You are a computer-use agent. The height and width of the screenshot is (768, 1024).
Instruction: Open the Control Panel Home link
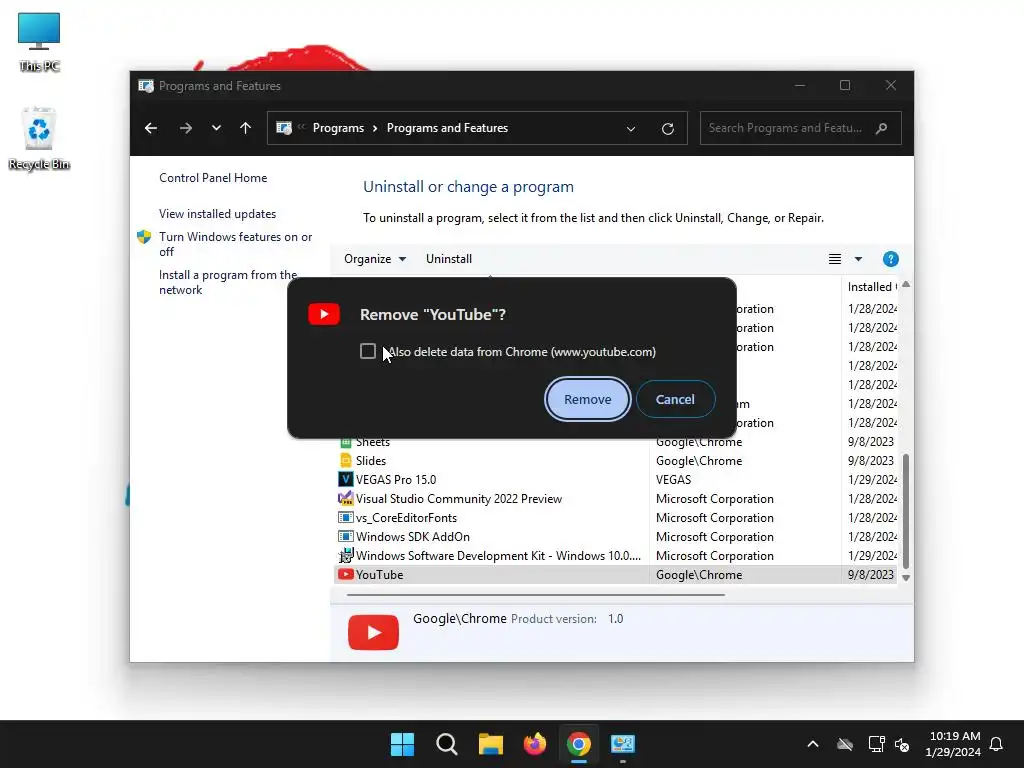click(213, 178)
